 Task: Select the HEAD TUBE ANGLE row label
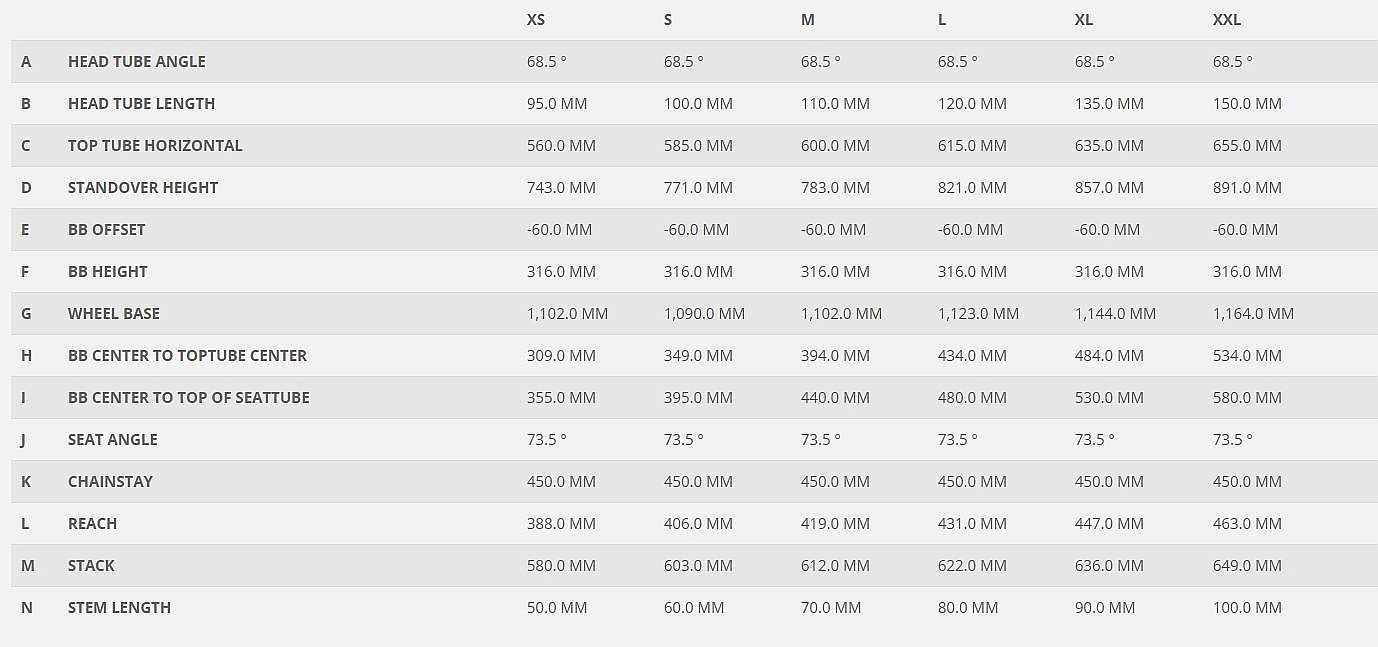(137, 62)
